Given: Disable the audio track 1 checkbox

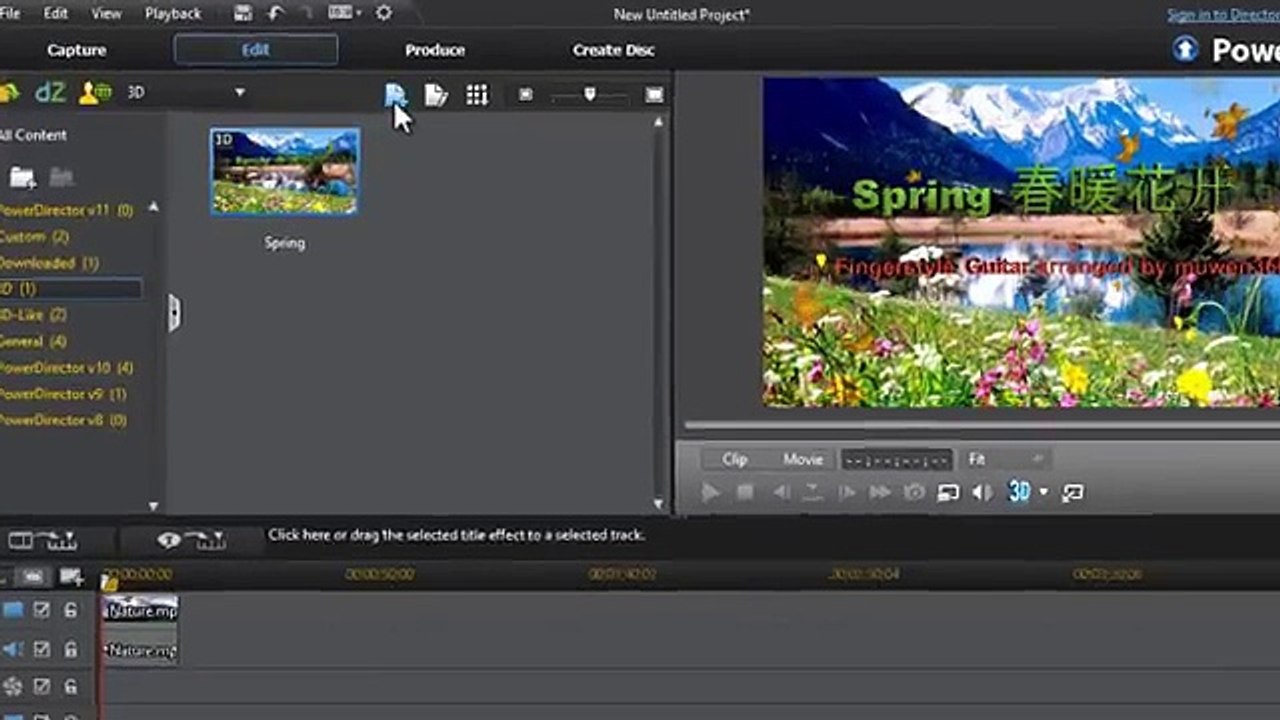Looking at the screenshot, I should tap(41, 650).
